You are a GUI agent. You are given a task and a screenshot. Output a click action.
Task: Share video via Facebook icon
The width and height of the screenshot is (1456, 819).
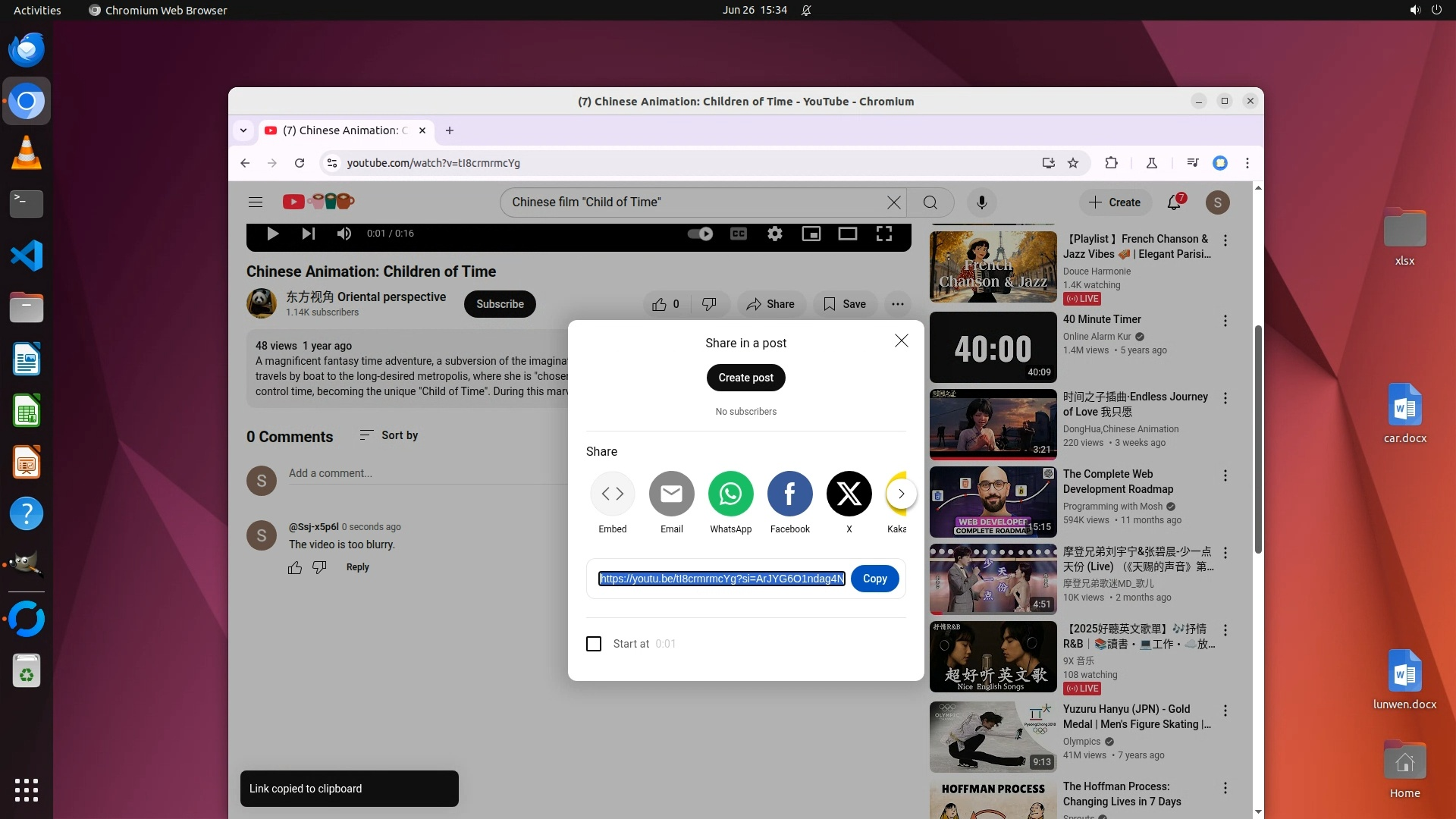click(x=789, y=494)
